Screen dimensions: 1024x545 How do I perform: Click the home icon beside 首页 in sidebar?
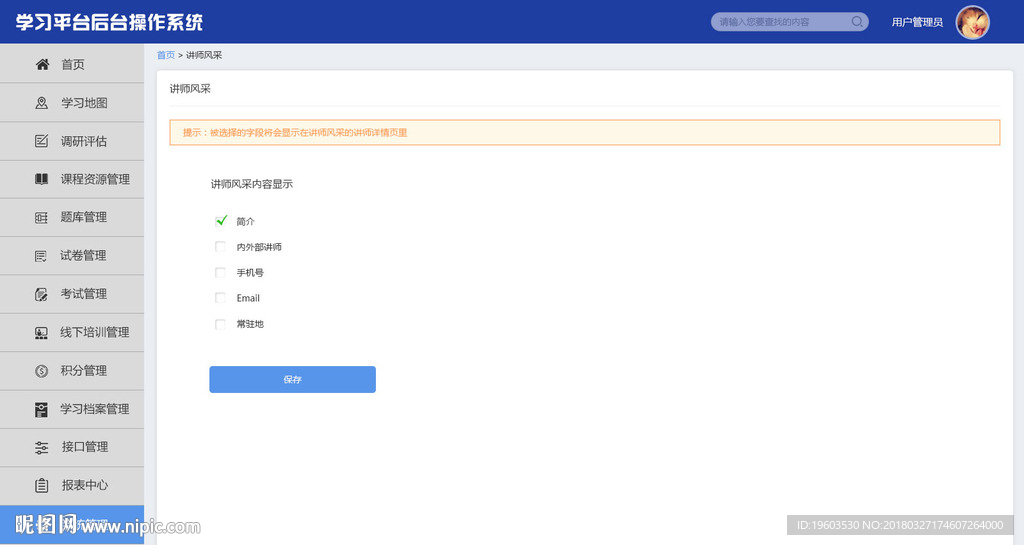click(42, 64)
